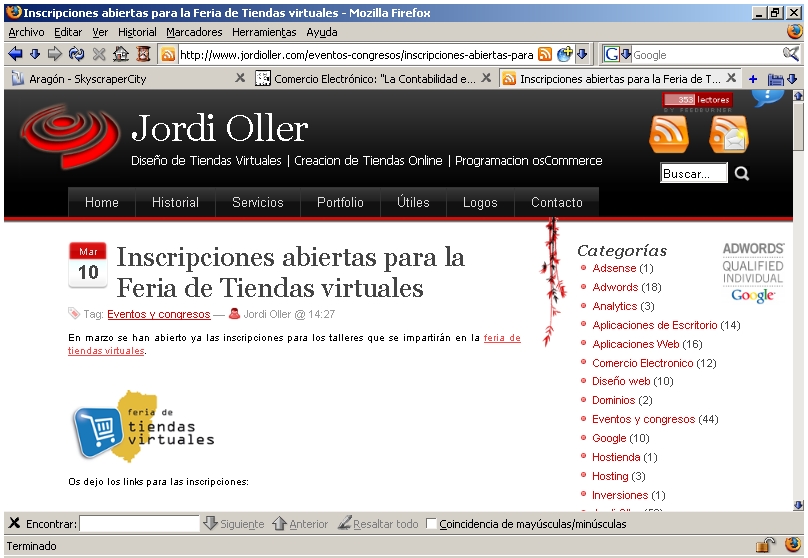Open the Adwords category
808x558 pixels.
click(615, 287)
